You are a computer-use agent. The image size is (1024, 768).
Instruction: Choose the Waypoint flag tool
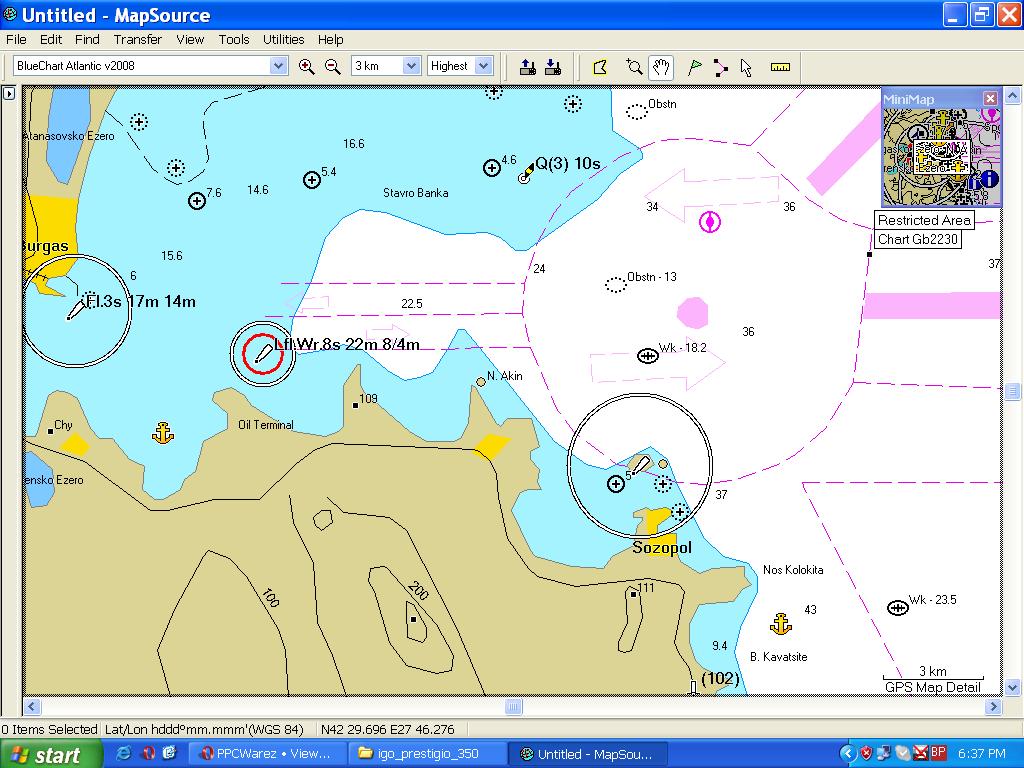[x=695, y=67]
